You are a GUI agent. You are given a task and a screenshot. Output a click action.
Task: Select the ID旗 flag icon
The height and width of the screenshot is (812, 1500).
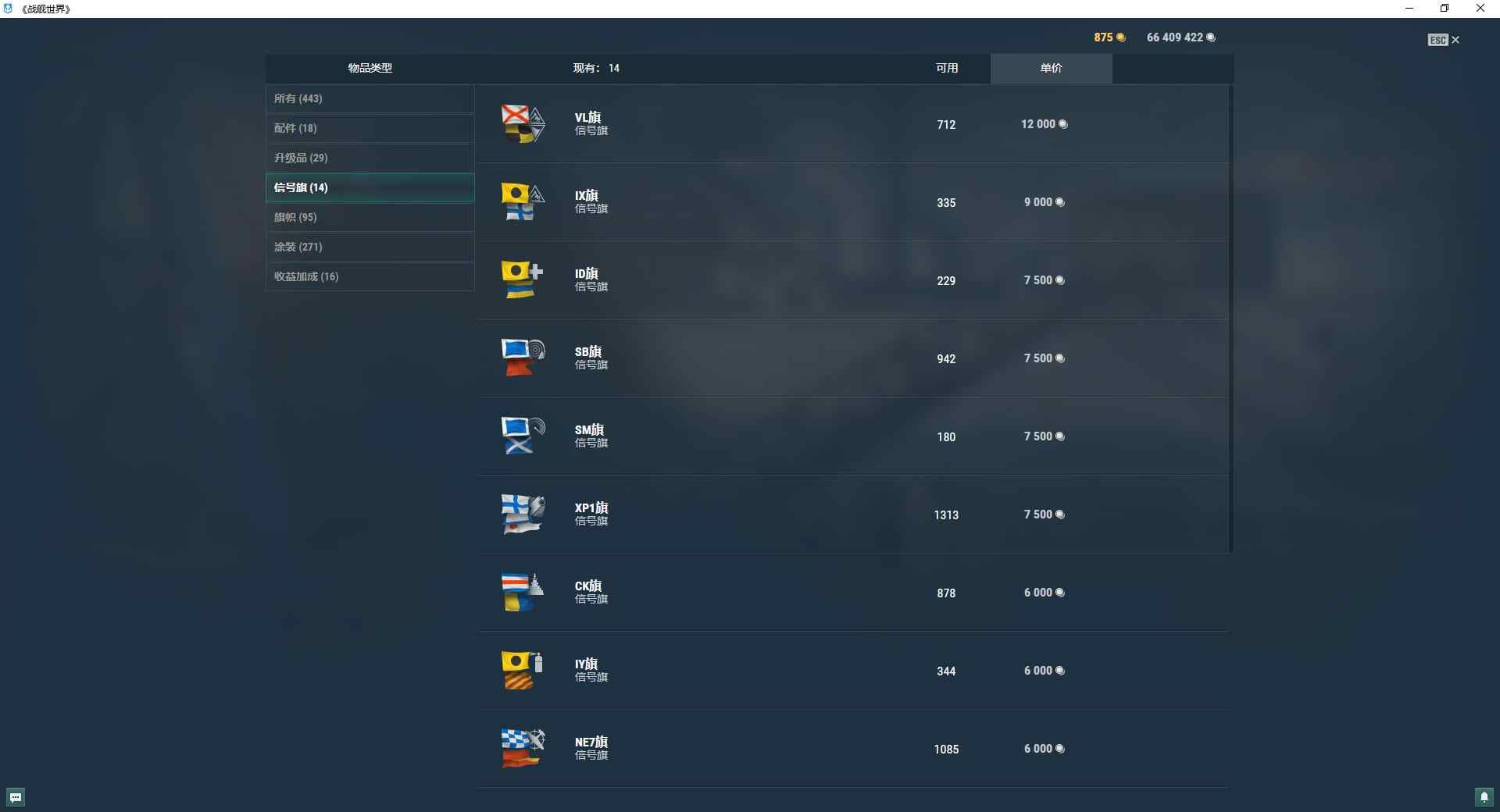pos(523,280)
